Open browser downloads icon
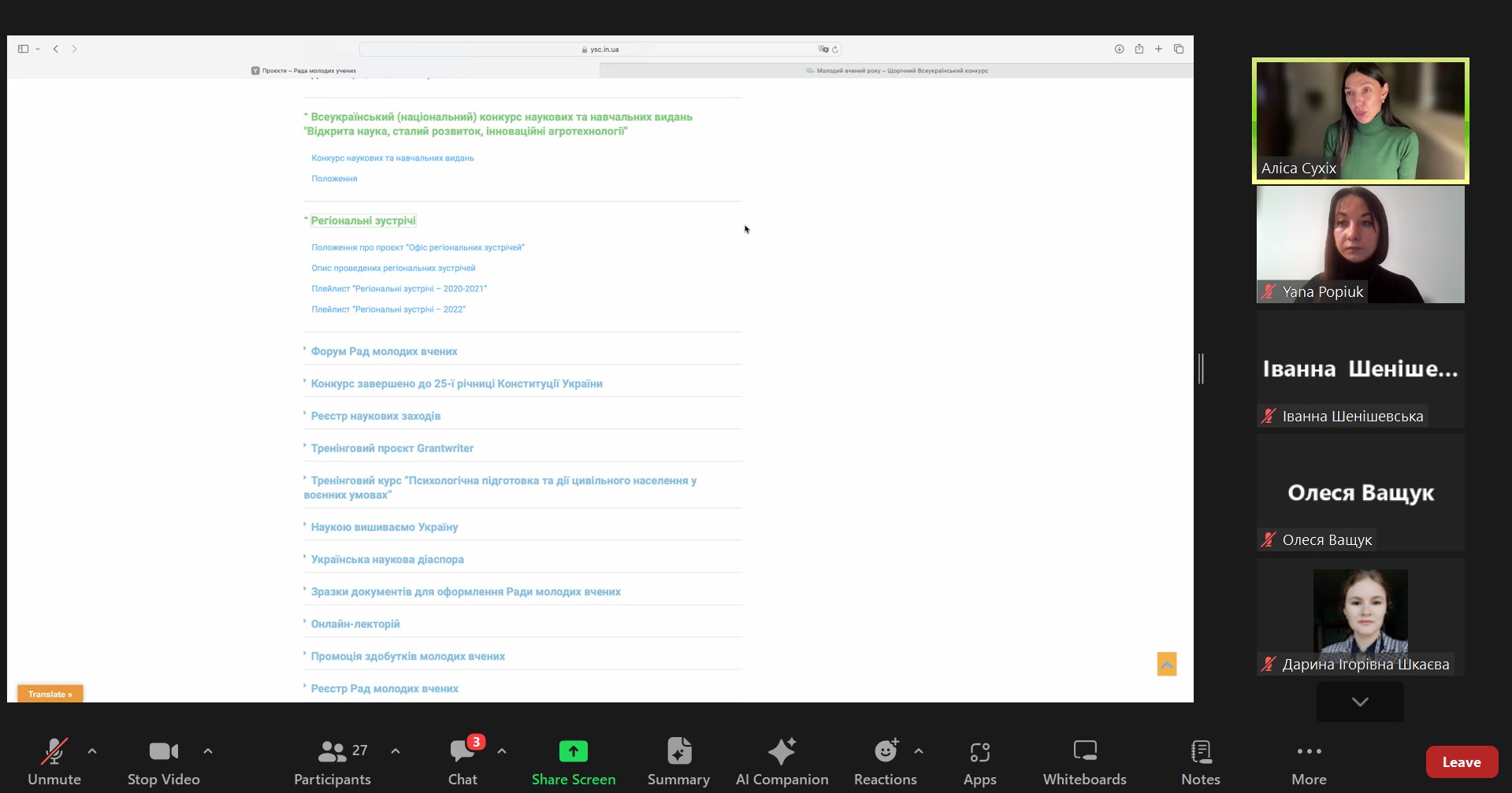 (x=1119, y=49)
